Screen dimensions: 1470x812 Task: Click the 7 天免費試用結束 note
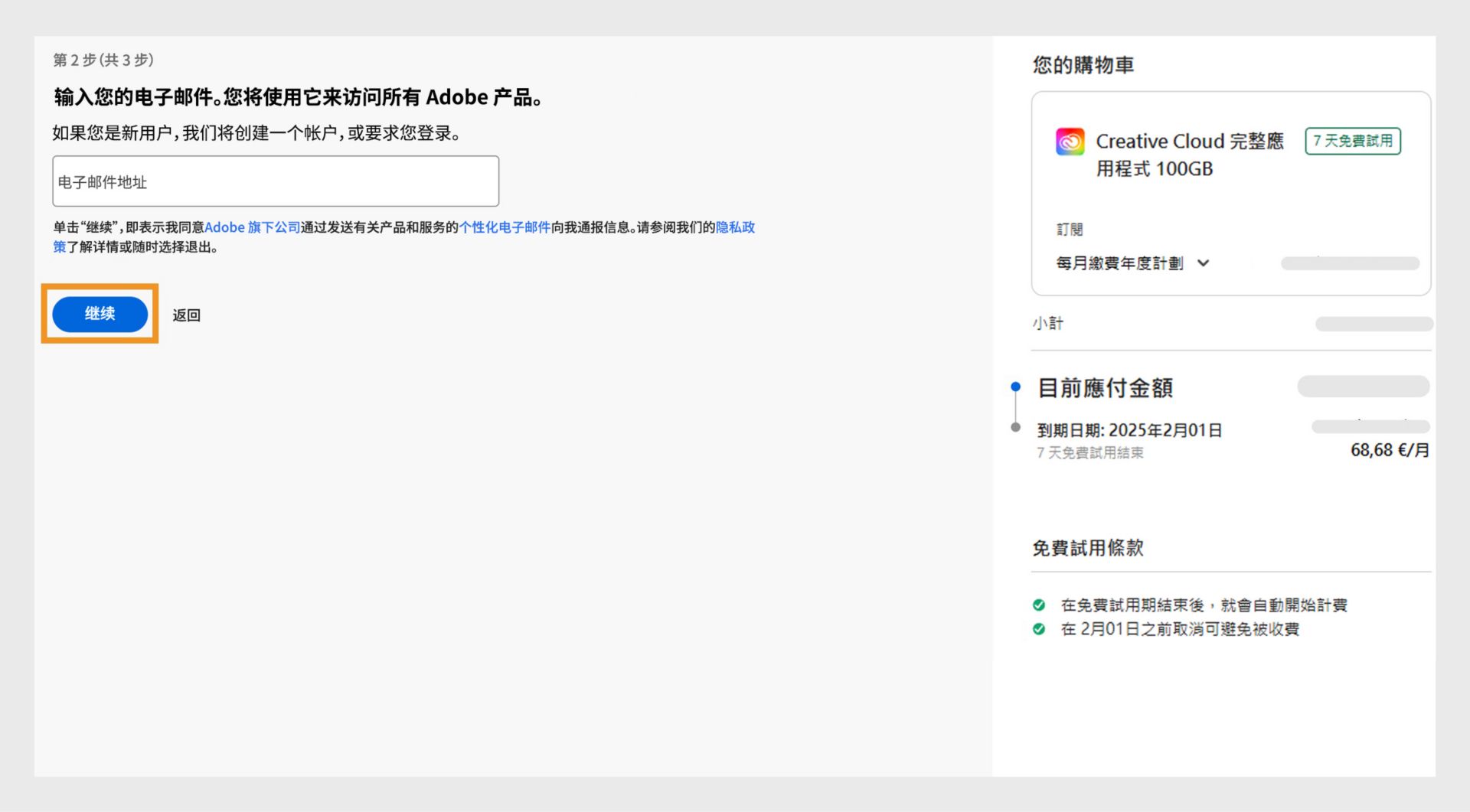tap(1090, 453)
